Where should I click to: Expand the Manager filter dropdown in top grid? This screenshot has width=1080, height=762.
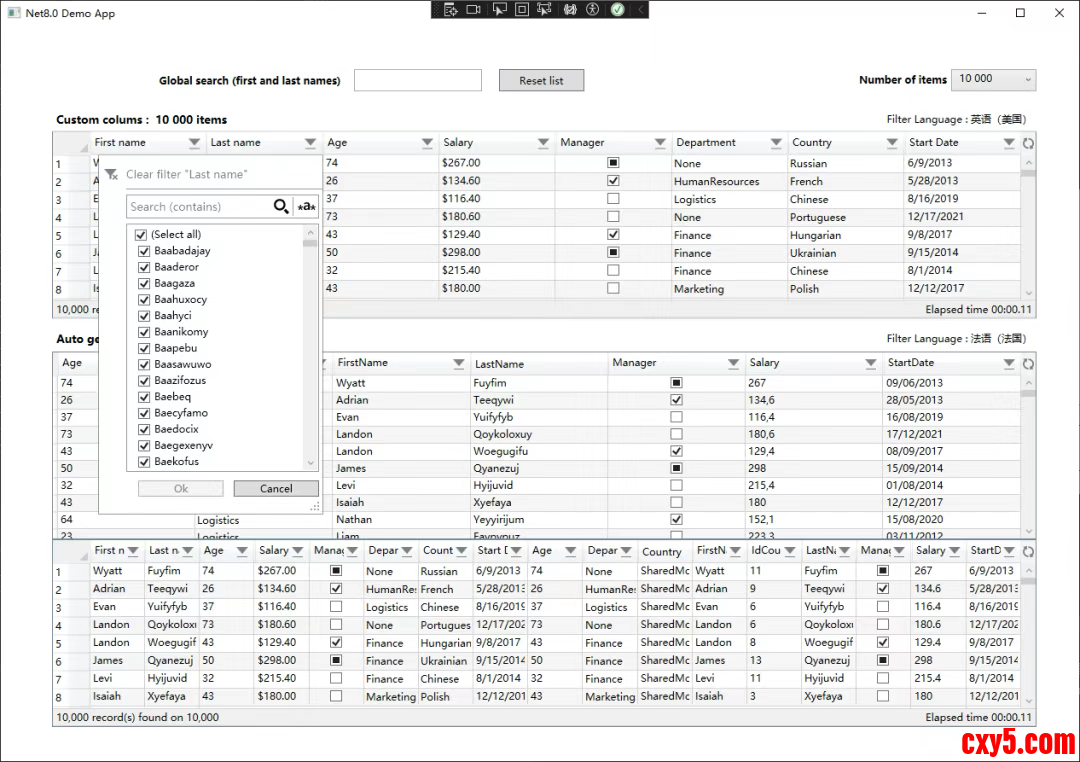pyautogui.click(x=660, y=143)
